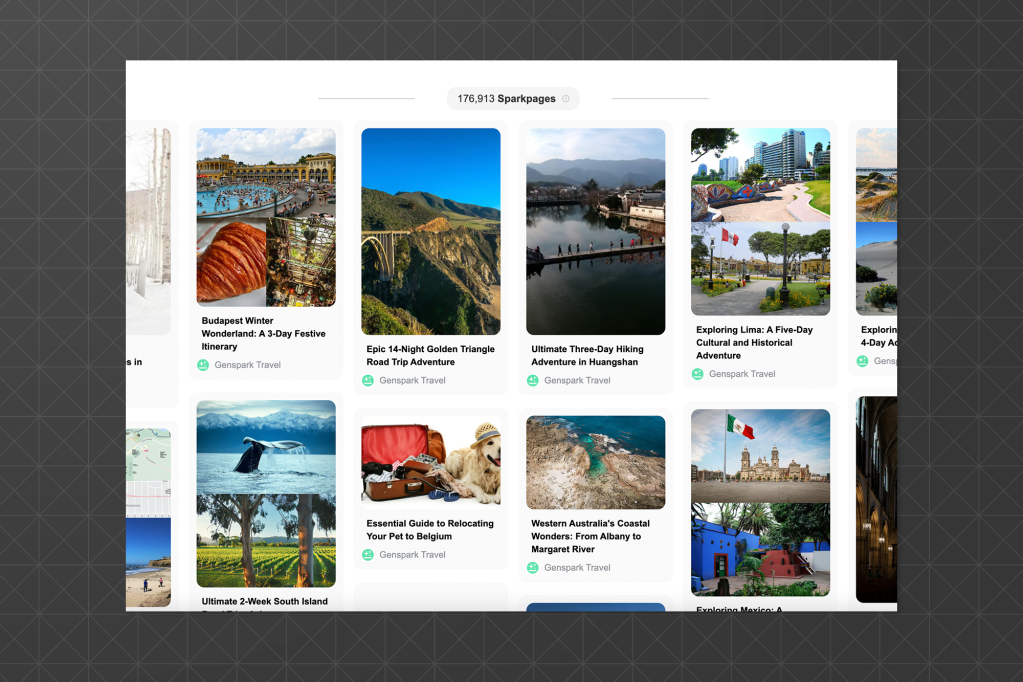This screenshot has height=682, width=1023.
Task: Open the street map image on the left card
Action: coord(149,473)
